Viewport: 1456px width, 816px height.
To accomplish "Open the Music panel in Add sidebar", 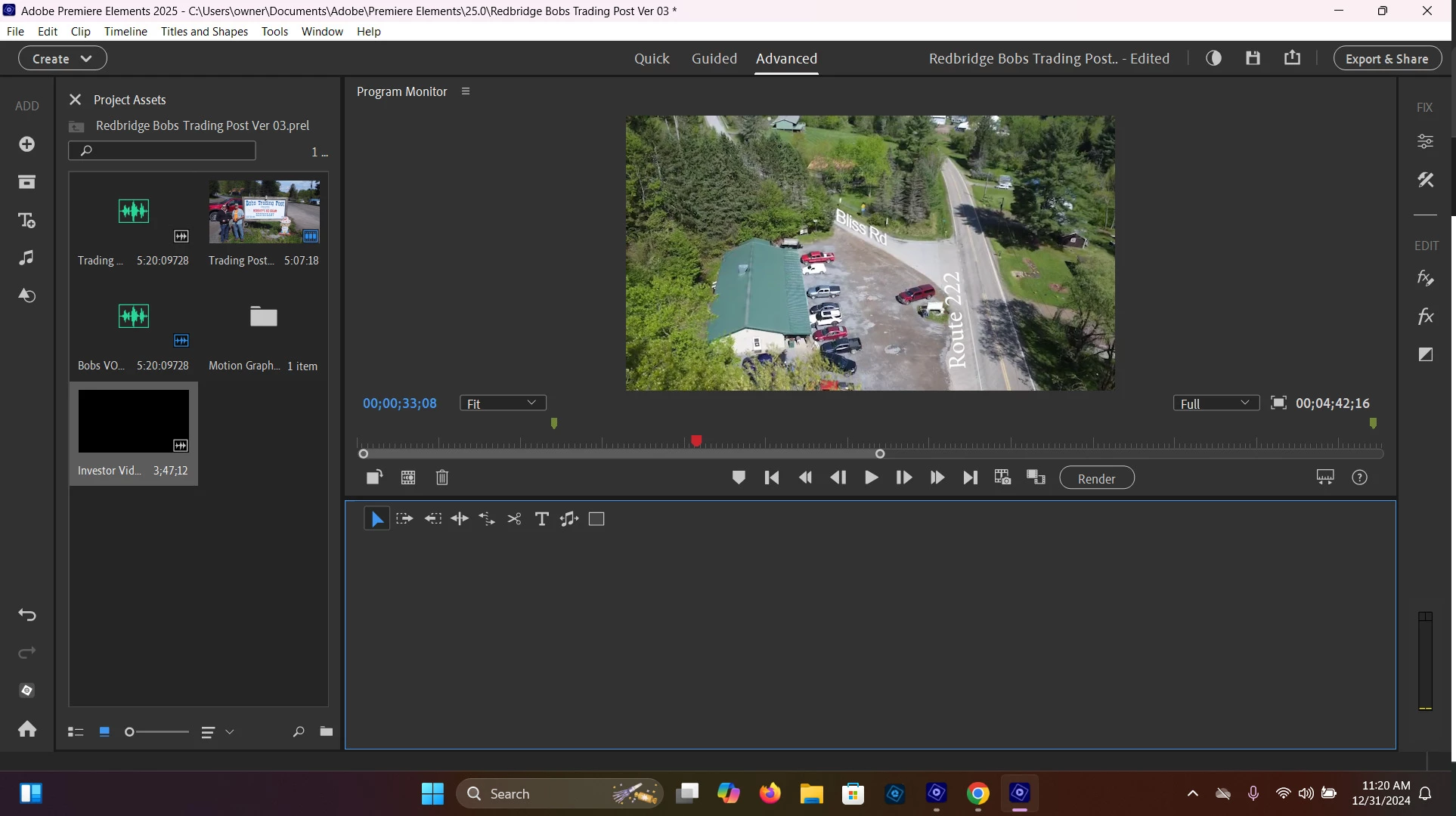I will pyautogui.click(x=26, y=258).
